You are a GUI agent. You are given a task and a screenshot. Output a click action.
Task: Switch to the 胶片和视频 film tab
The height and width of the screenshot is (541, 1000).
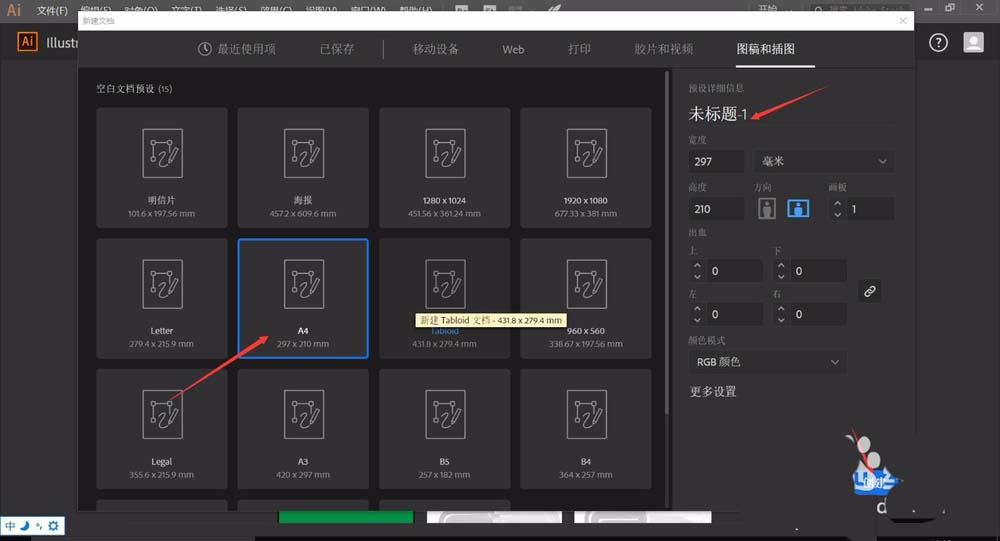click(x=663, y=49)
